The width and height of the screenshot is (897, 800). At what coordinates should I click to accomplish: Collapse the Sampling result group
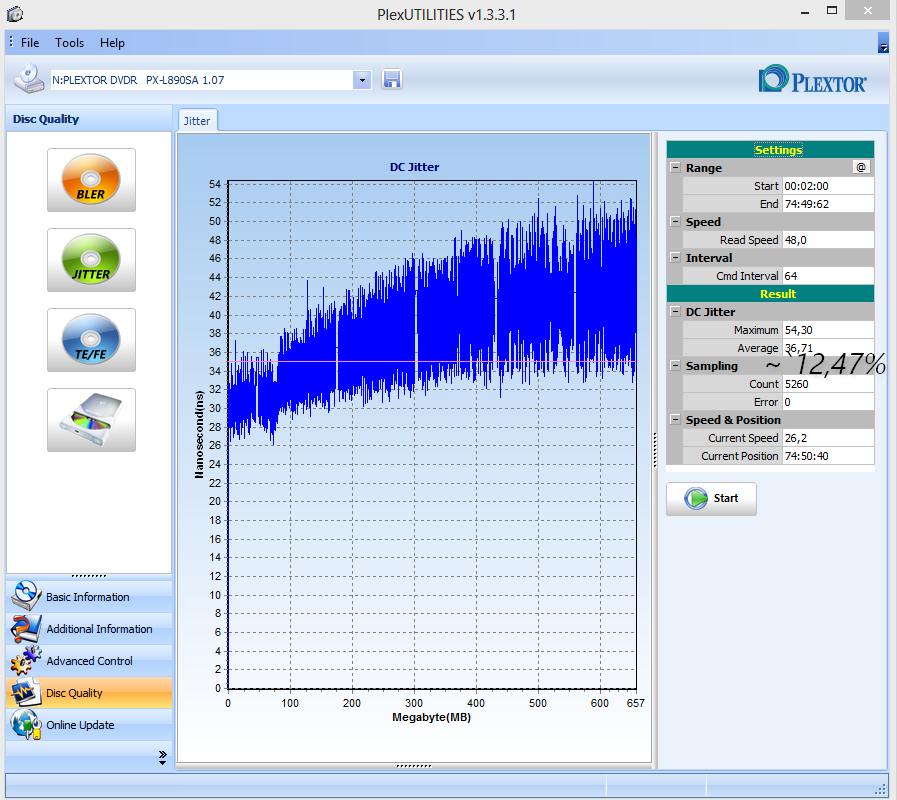pyautogui.click(x=676, y=366)
